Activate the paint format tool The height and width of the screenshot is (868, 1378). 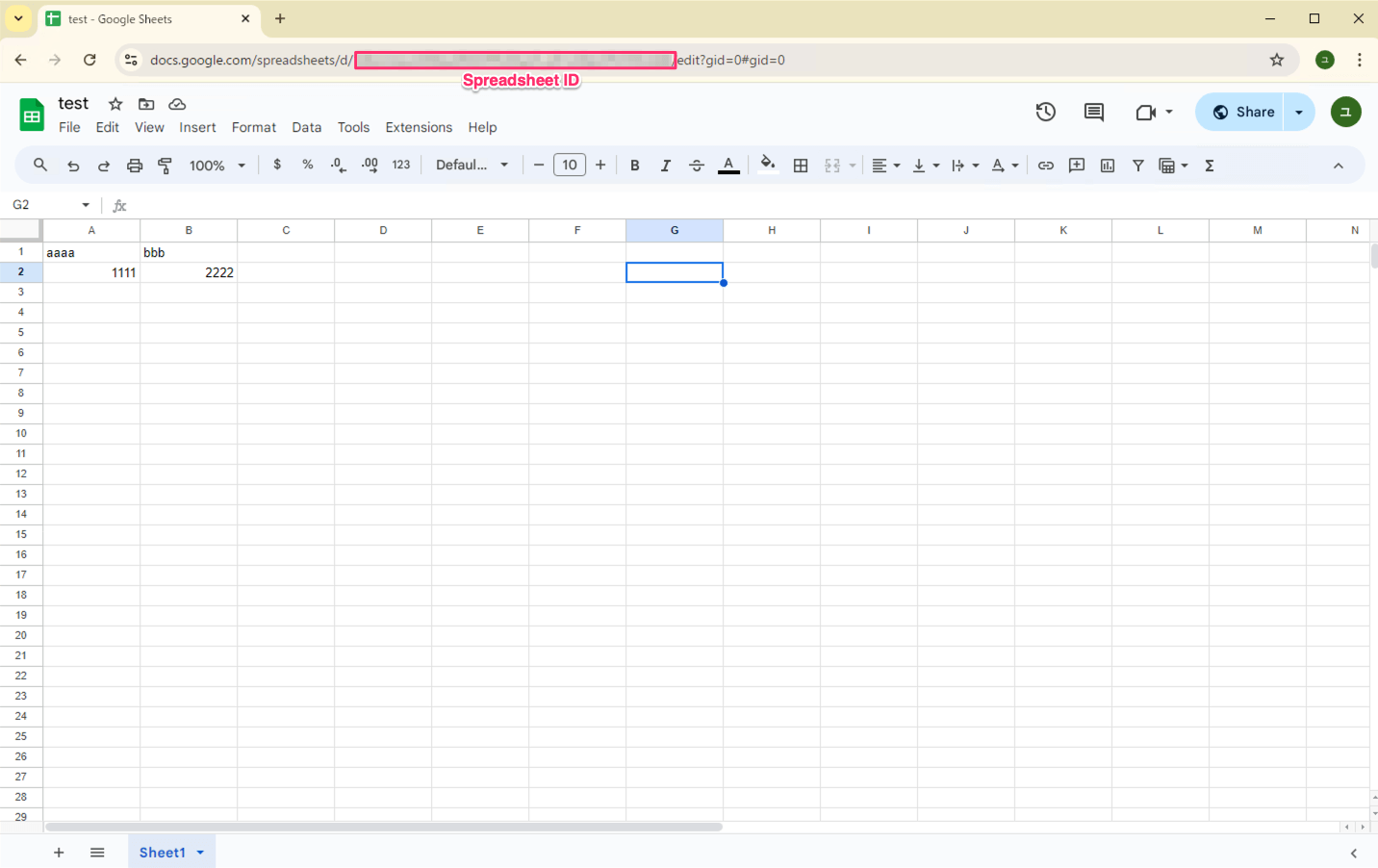point(166,166)
